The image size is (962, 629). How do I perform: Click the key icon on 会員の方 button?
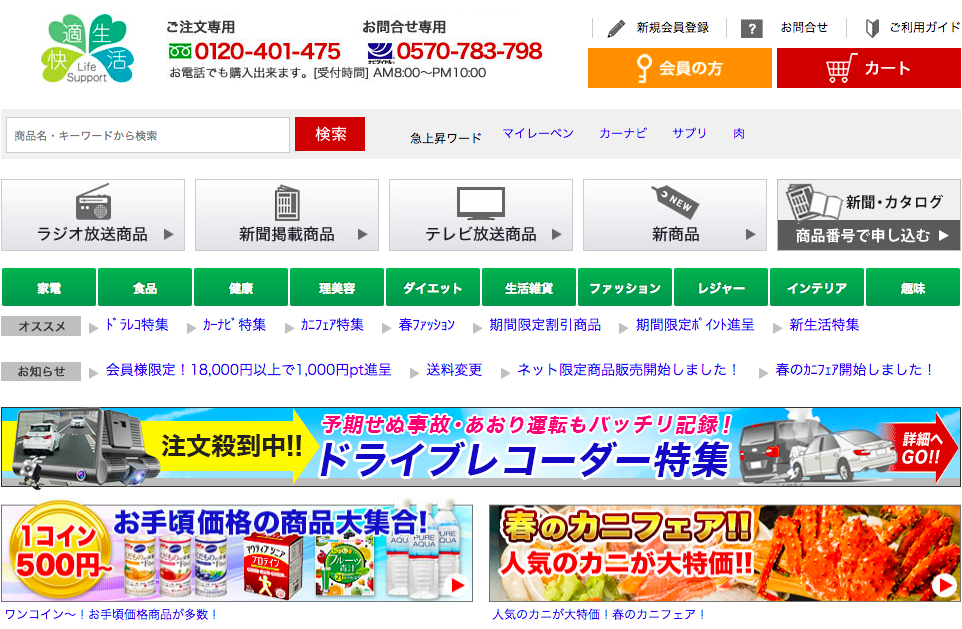click(643, 68)
